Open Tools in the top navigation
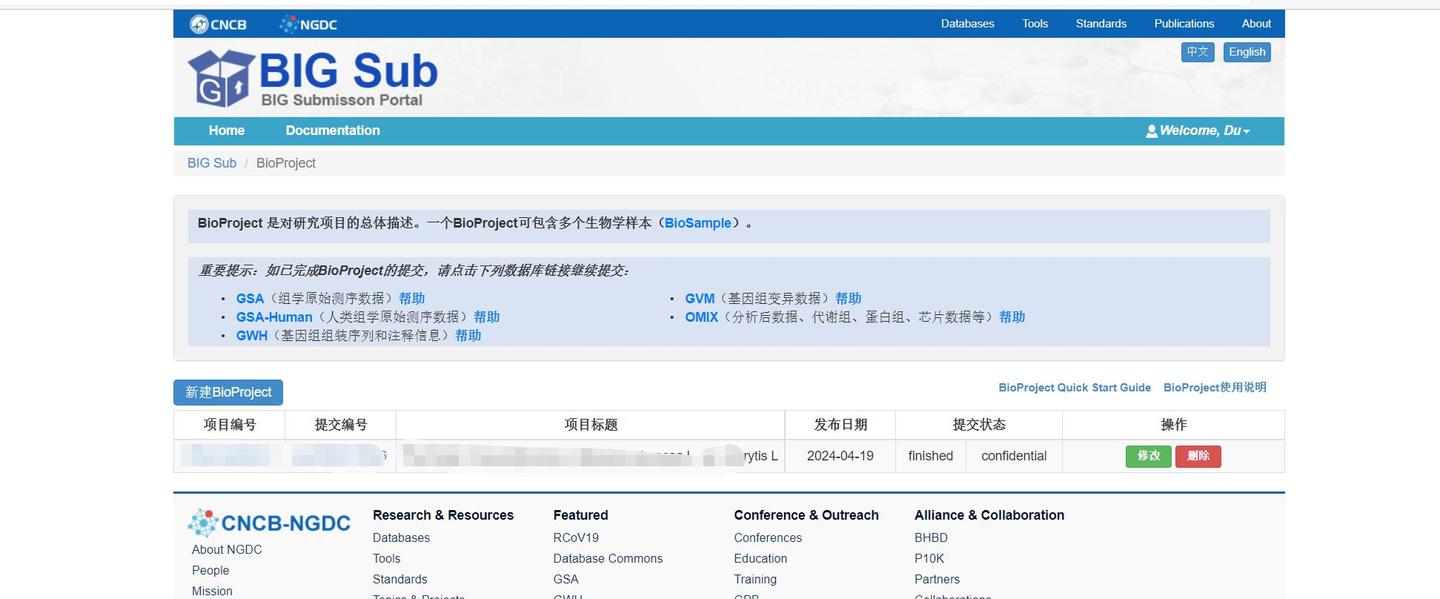1440x599 pixels. coord(1035,24)
